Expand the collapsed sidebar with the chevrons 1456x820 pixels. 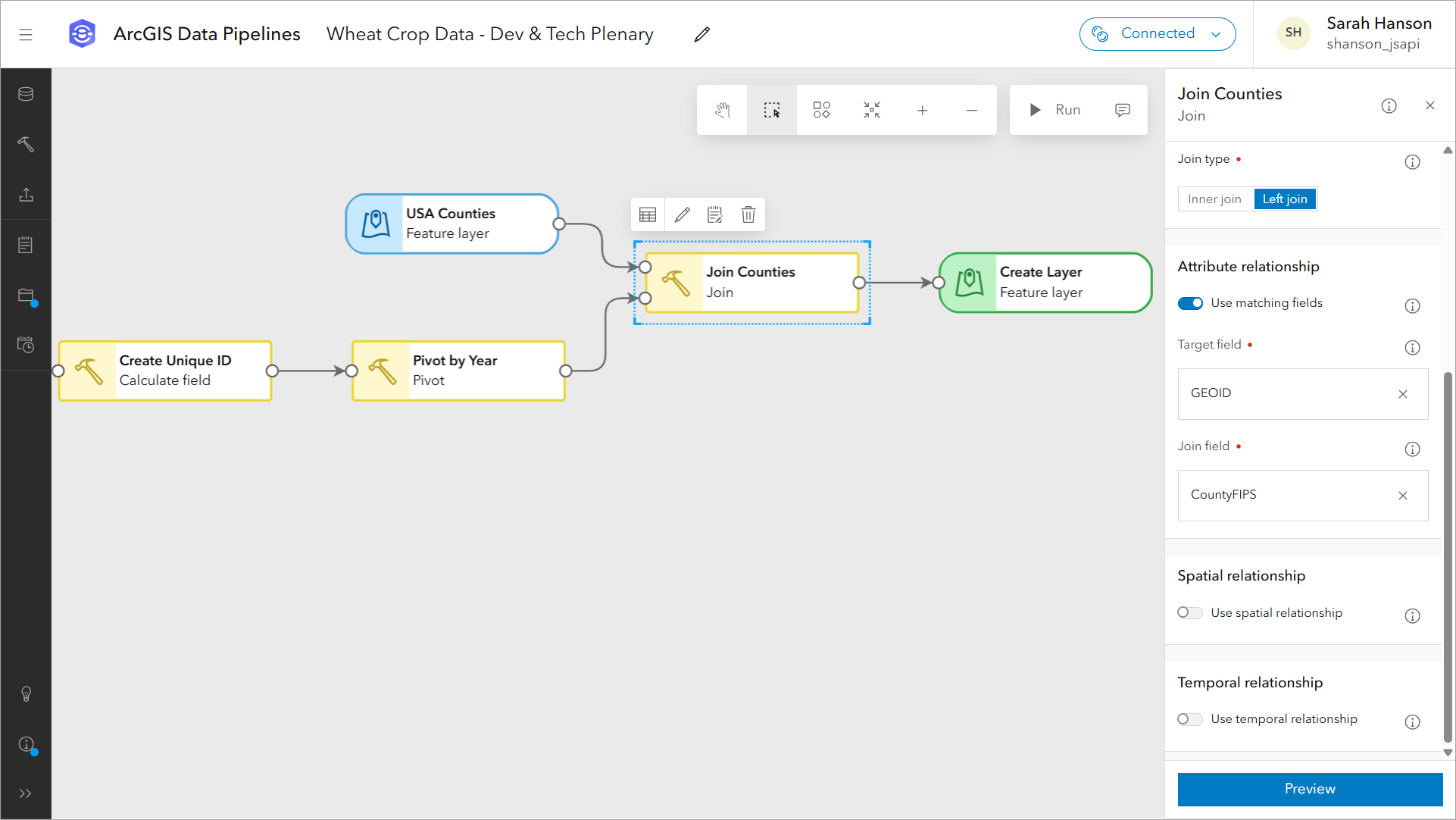(x=27, y=793)
